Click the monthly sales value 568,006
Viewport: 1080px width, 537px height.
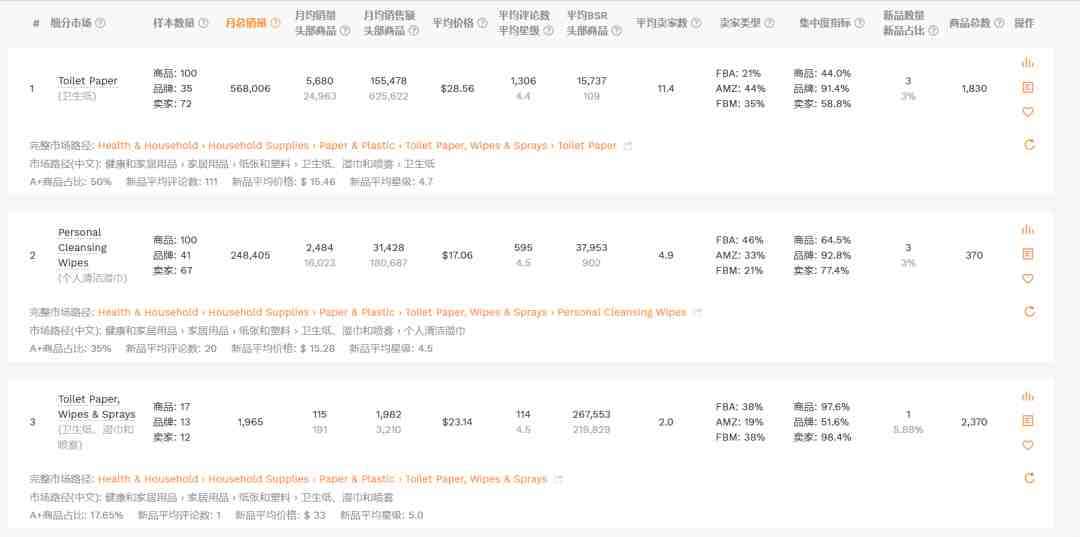250,88
